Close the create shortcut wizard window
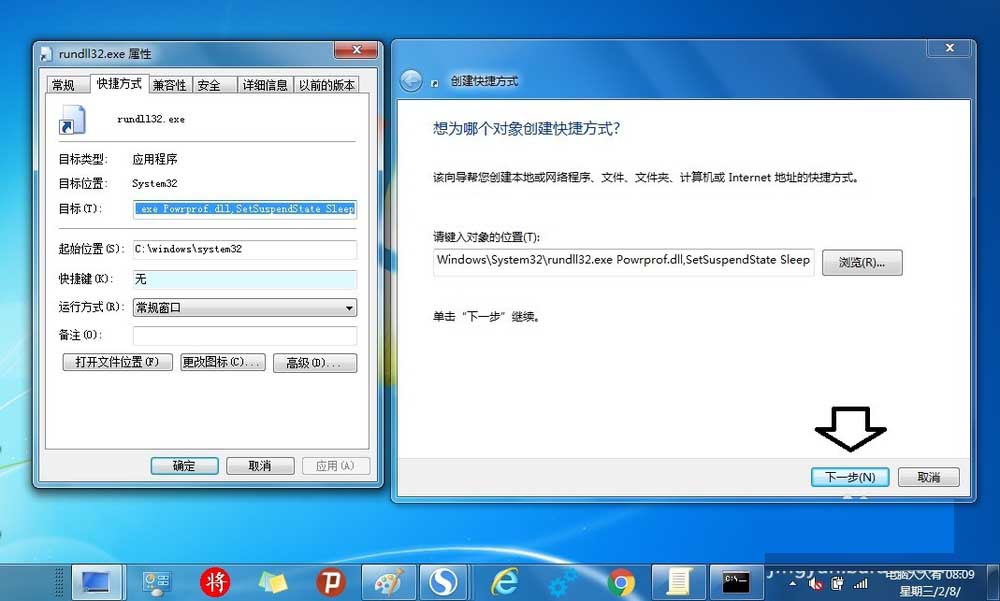The width and height of the screenshot is (1000, 601). coord(950,48)
